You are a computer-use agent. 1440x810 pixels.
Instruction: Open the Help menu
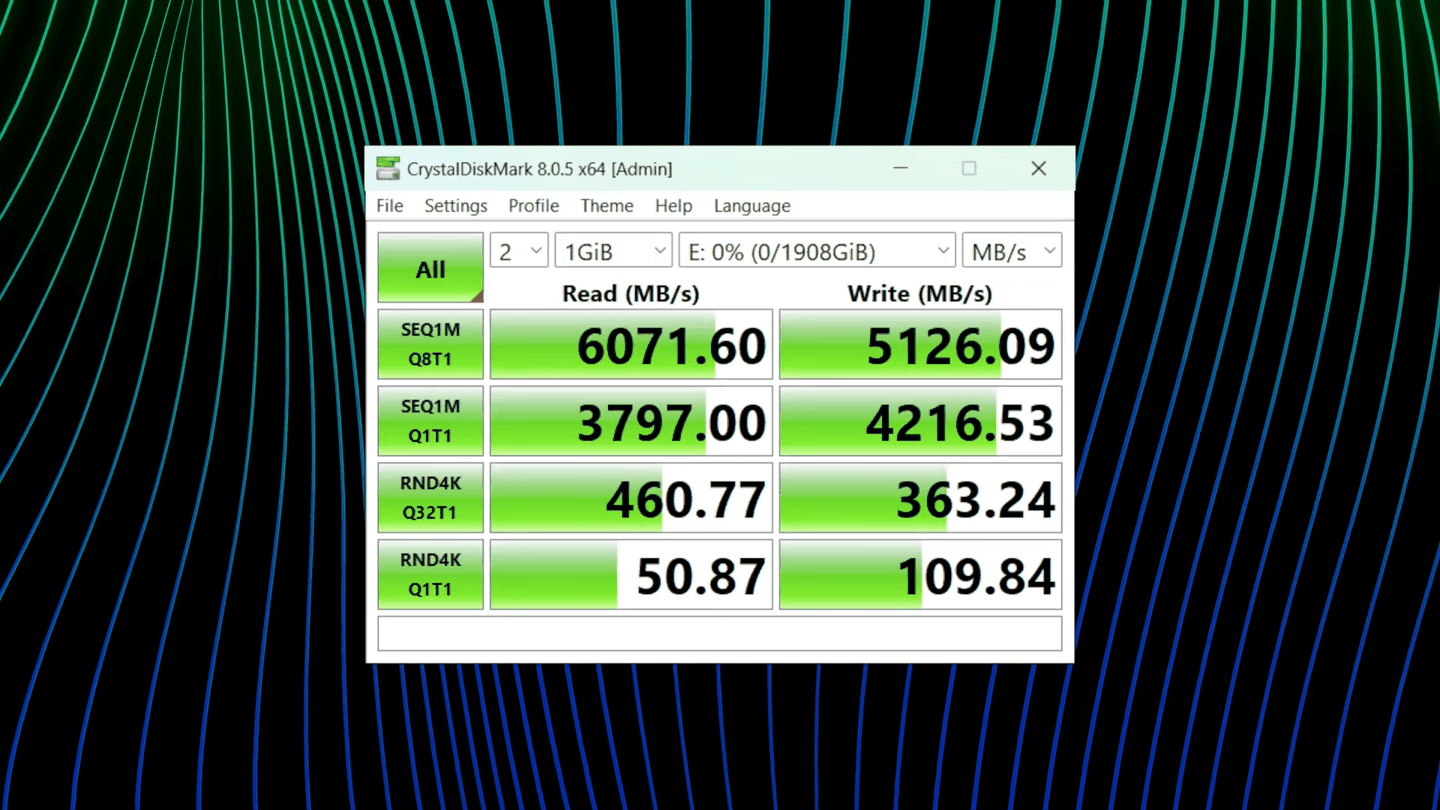coord(673,206)
